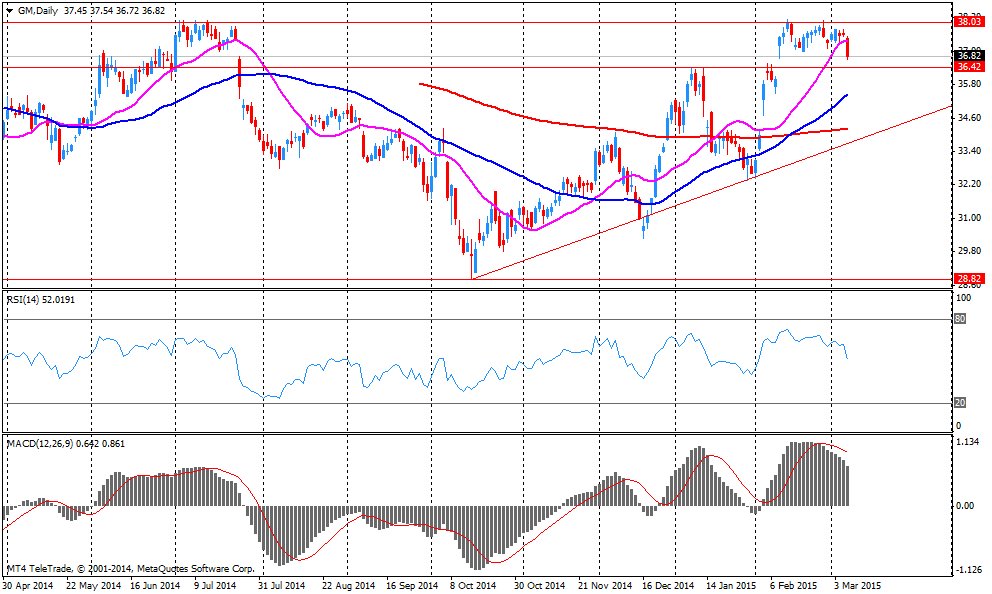Click the black 36.82 current price tag
Image resolution: width=992 pixels, height=594 pixels.
(x=967, y=56)
